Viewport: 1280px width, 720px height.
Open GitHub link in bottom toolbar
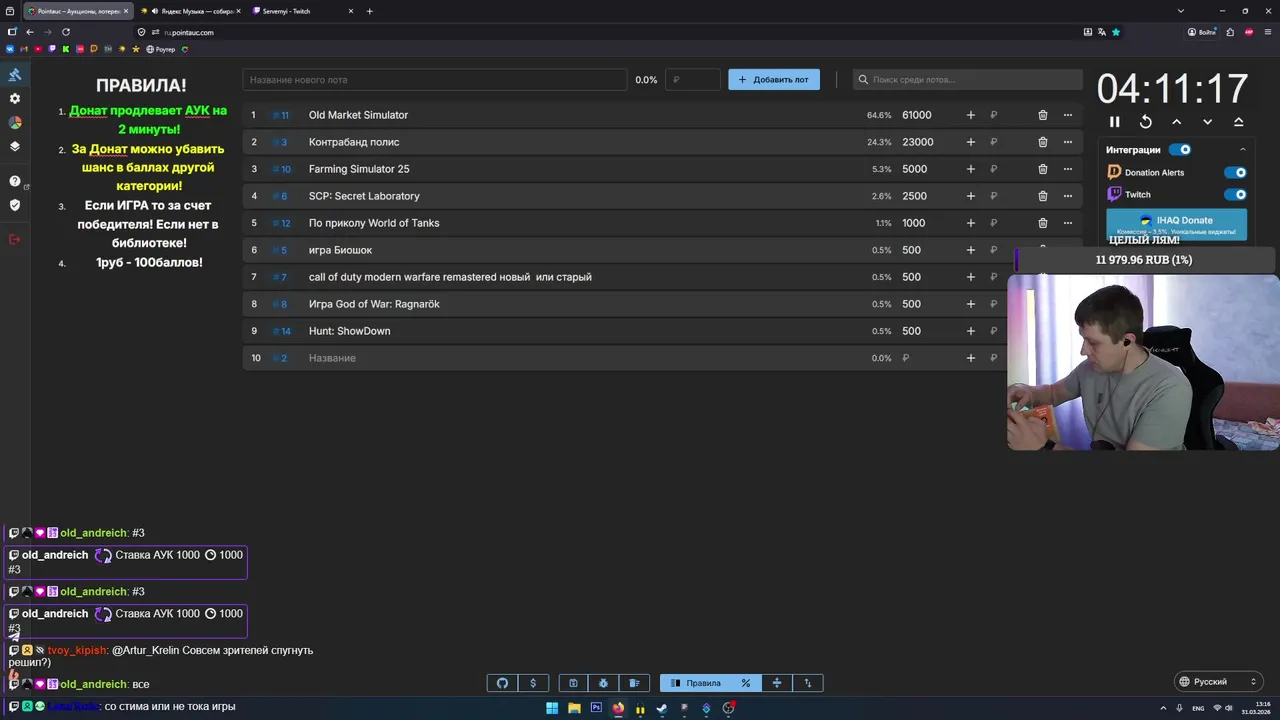502,683
